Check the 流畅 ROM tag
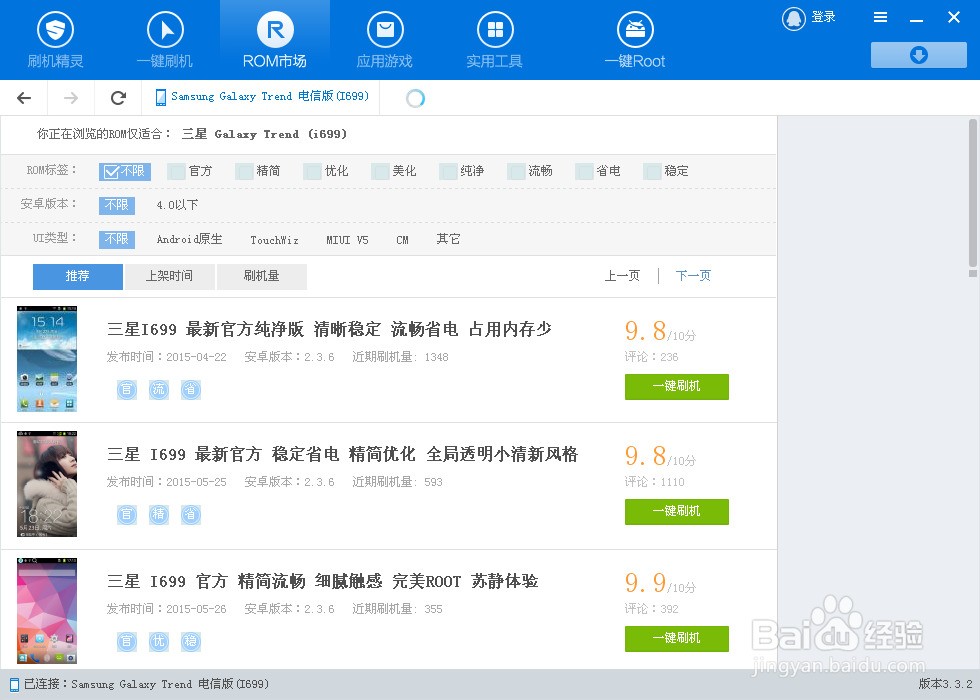The image size is (980, 700). click(516, 171)
